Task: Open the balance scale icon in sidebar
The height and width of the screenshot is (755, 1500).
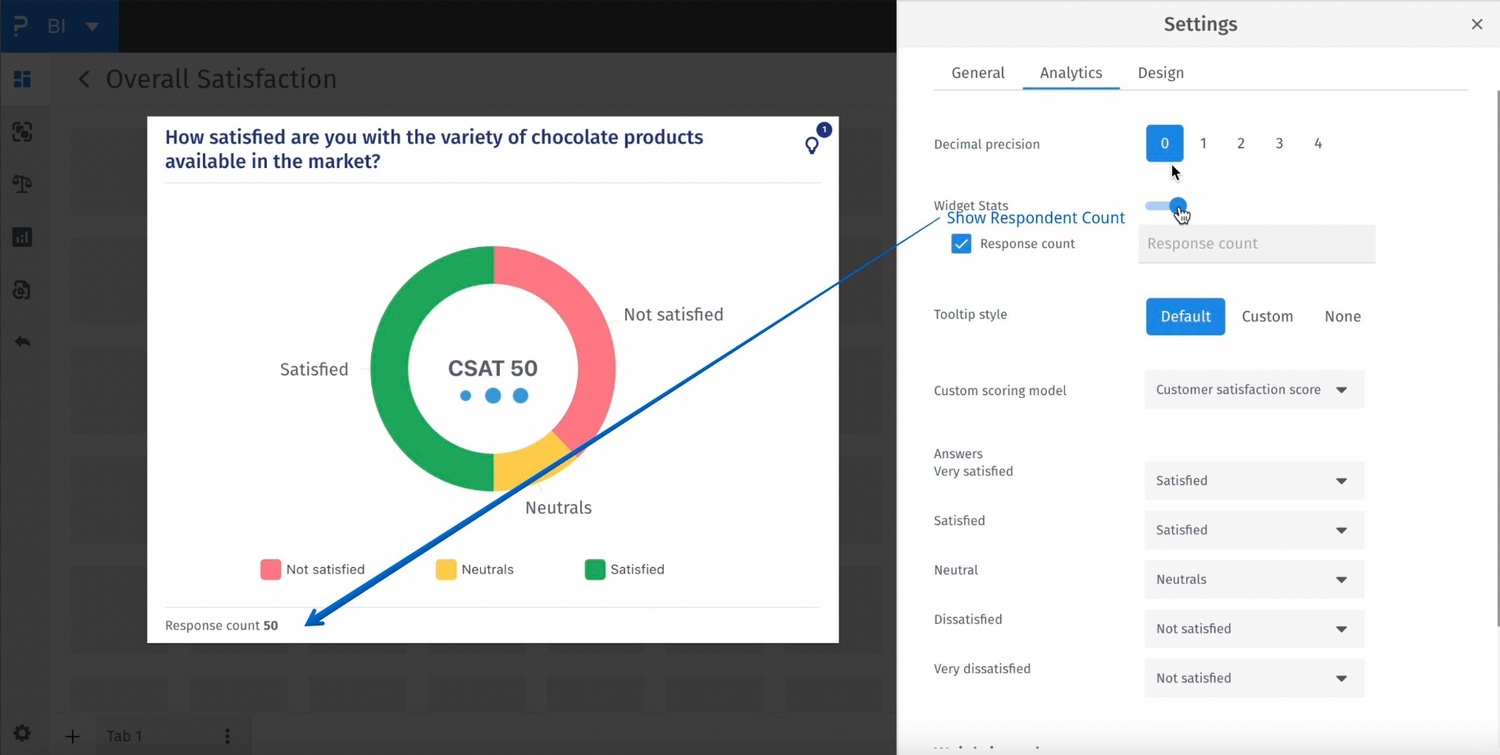Action: click(22, 184)
